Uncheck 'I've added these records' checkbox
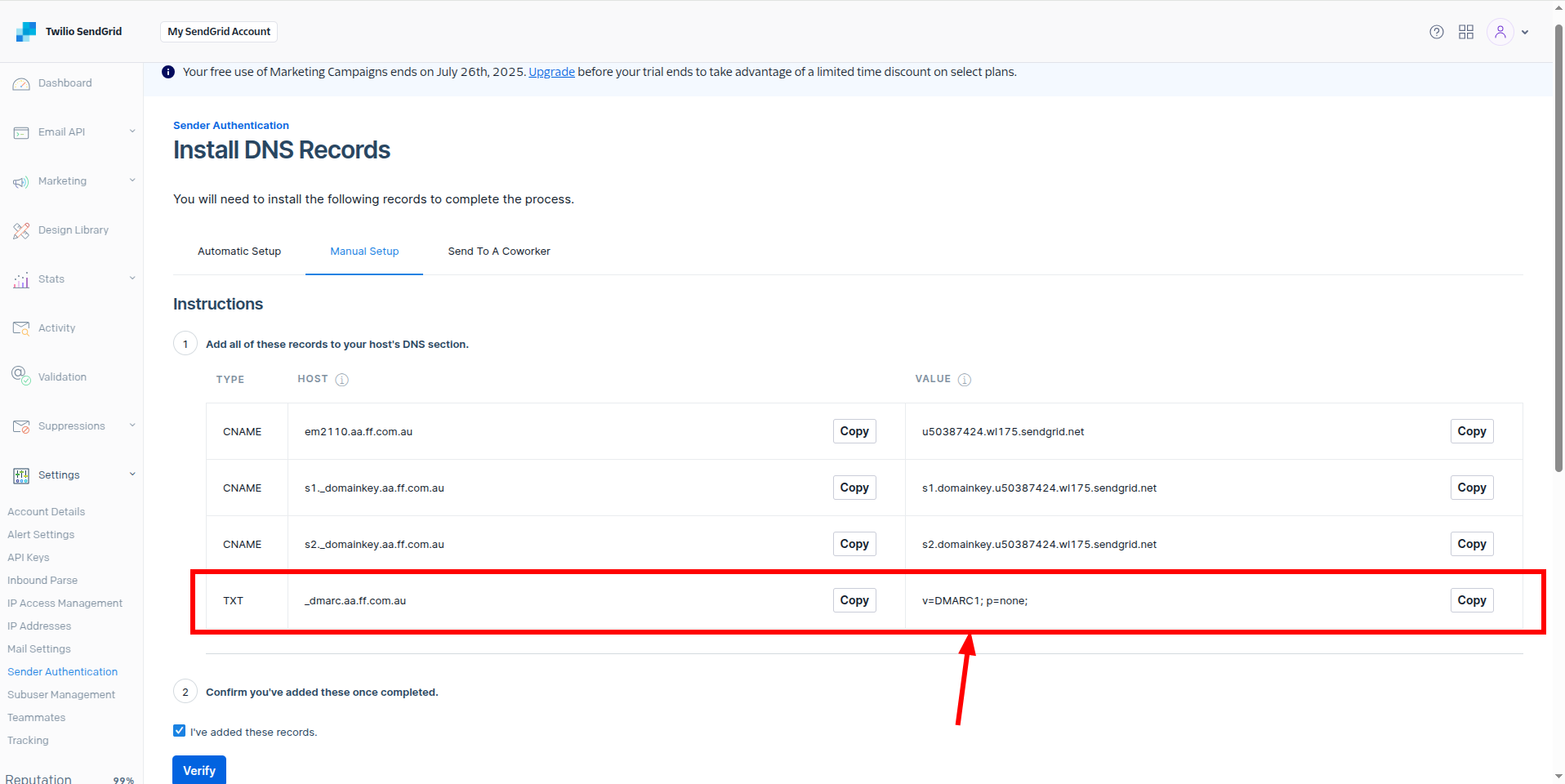 [x=180, y=731]
